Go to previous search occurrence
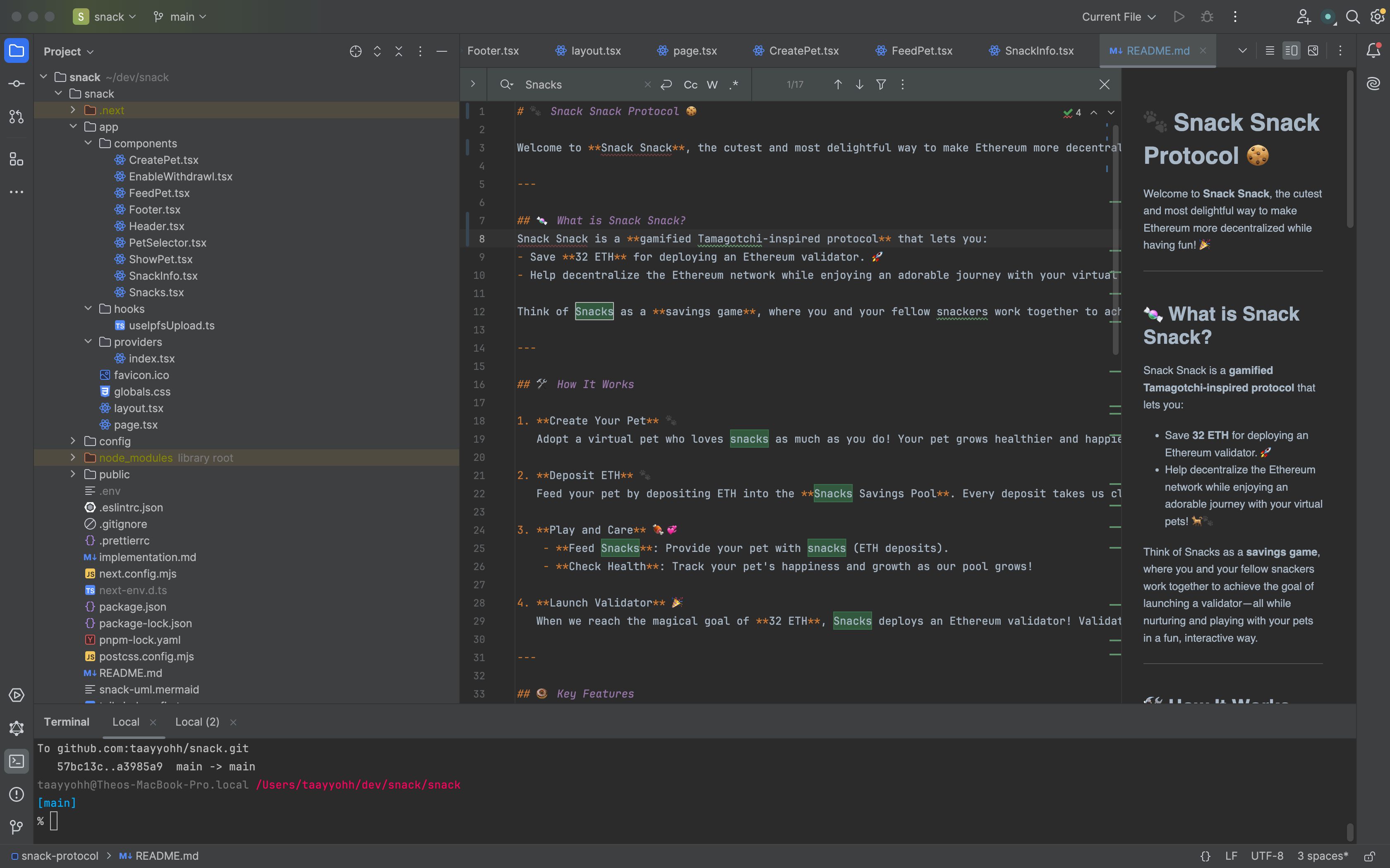Image resolution: width=1390 pixels, height=868 pixels. 838,84
